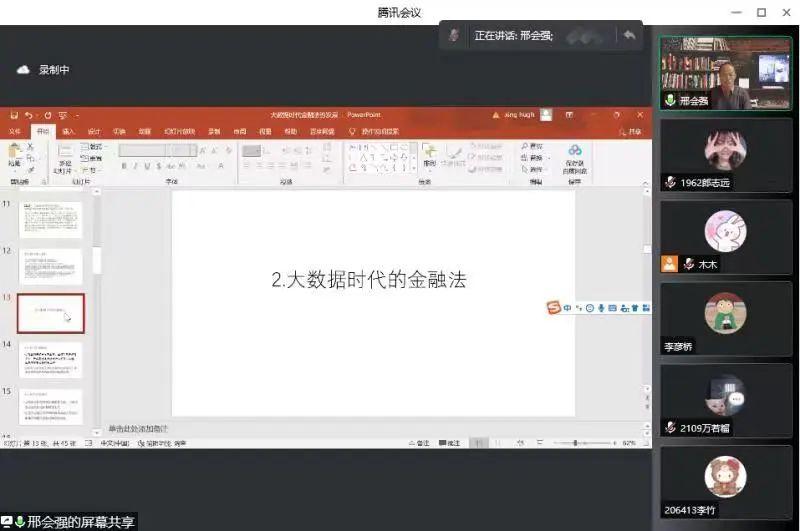Switch to the Design ribbon tab
Image resolution: width=800 pixels, height=531 pixels.
[94, 131]
